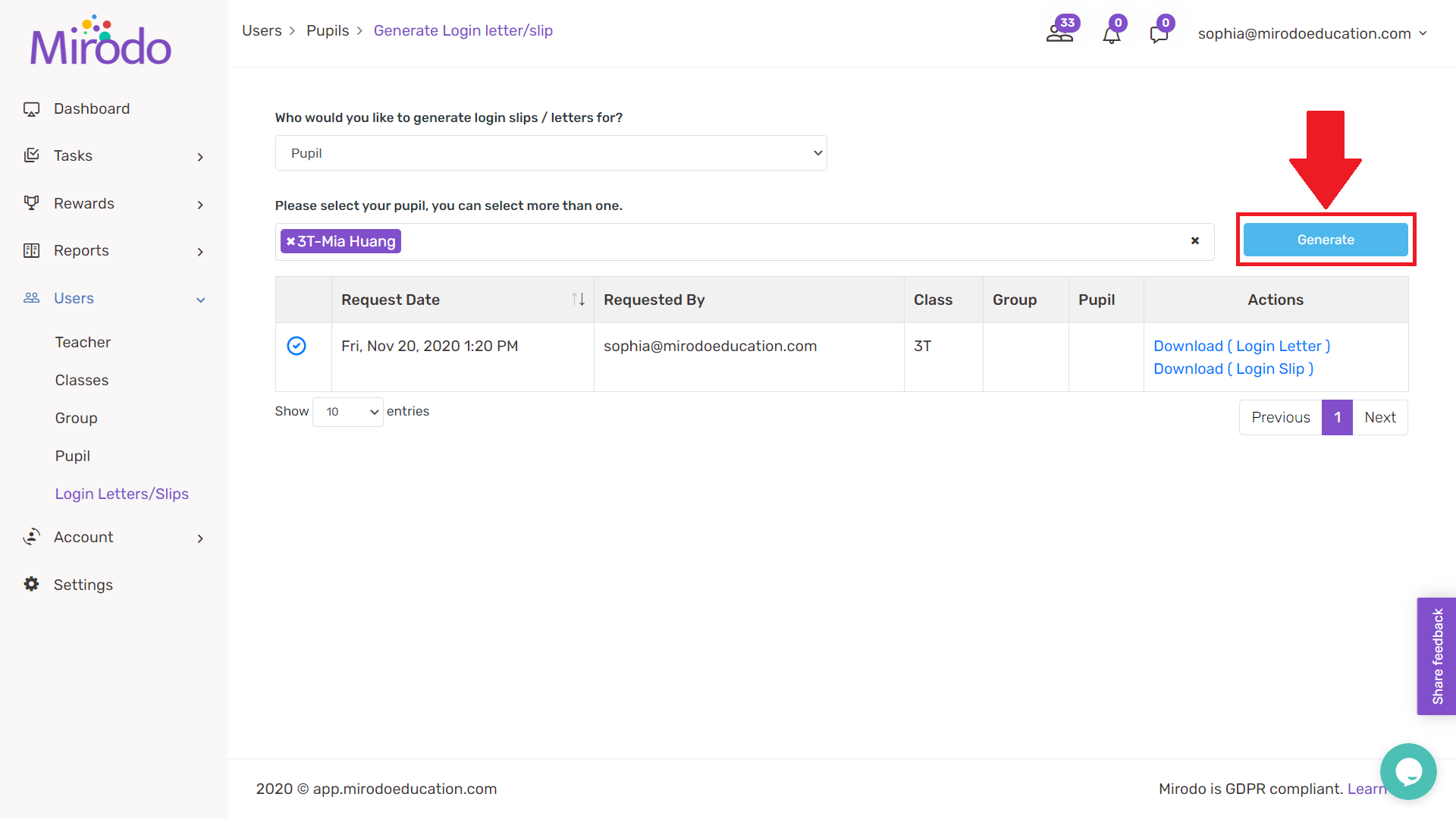Open the show entries count dropdown
Image resolution: width=1456 pixels, height=819 pixels.
click(348, 412)
